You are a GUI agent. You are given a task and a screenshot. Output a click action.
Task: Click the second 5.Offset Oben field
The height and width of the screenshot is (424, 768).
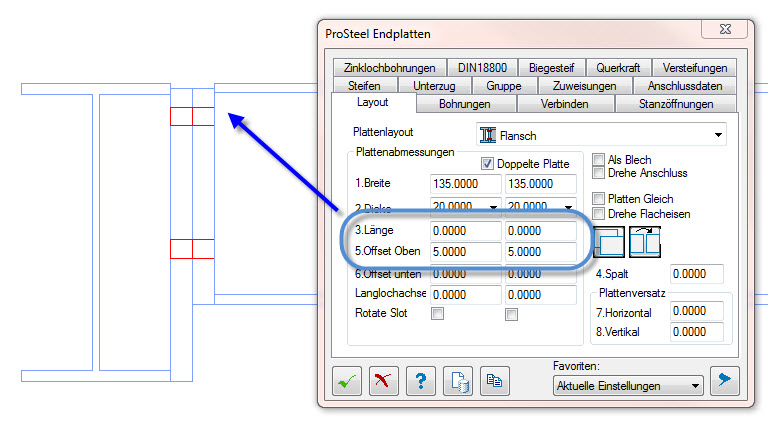[x=541, y=252]
